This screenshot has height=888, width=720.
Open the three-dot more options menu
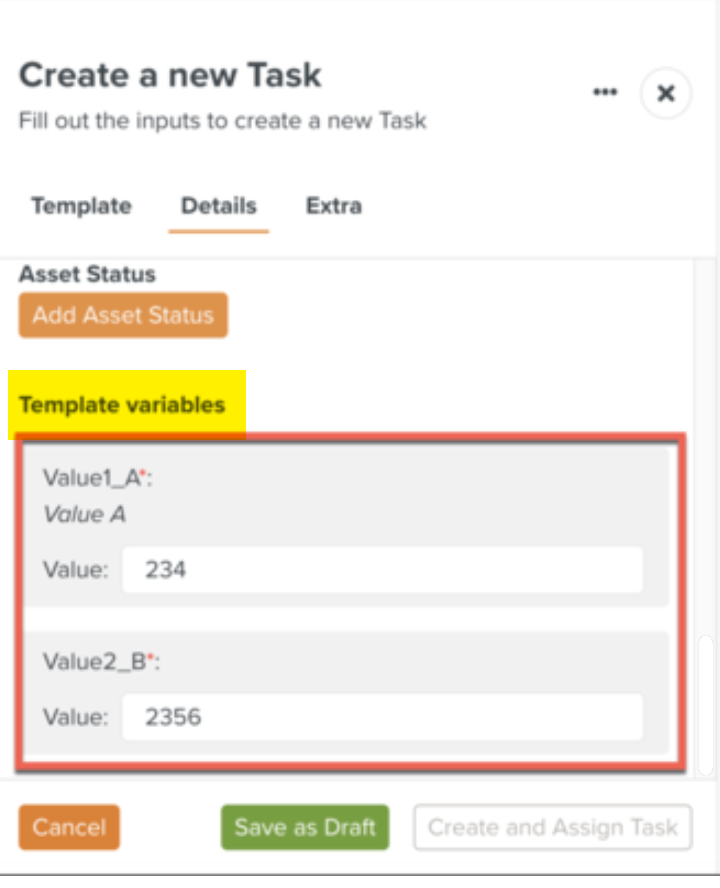604,92
